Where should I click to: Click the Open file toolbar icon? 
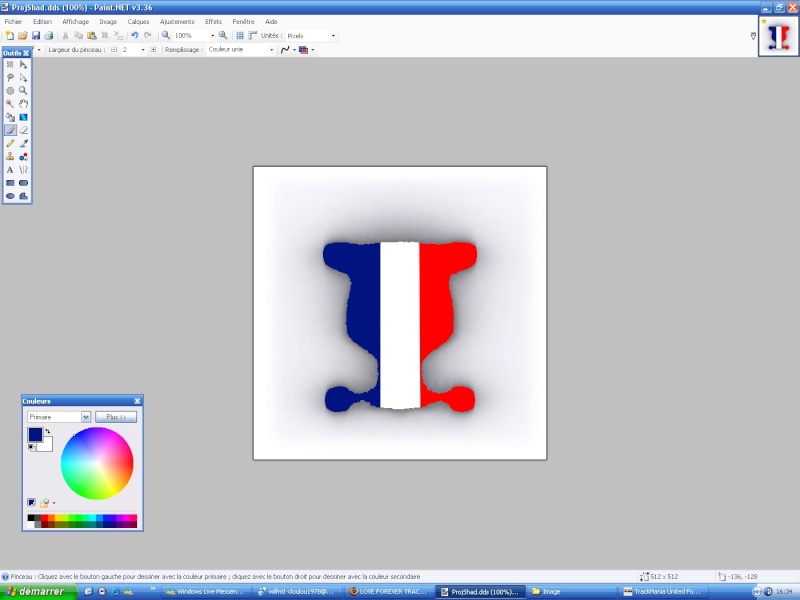pos(22,36)
